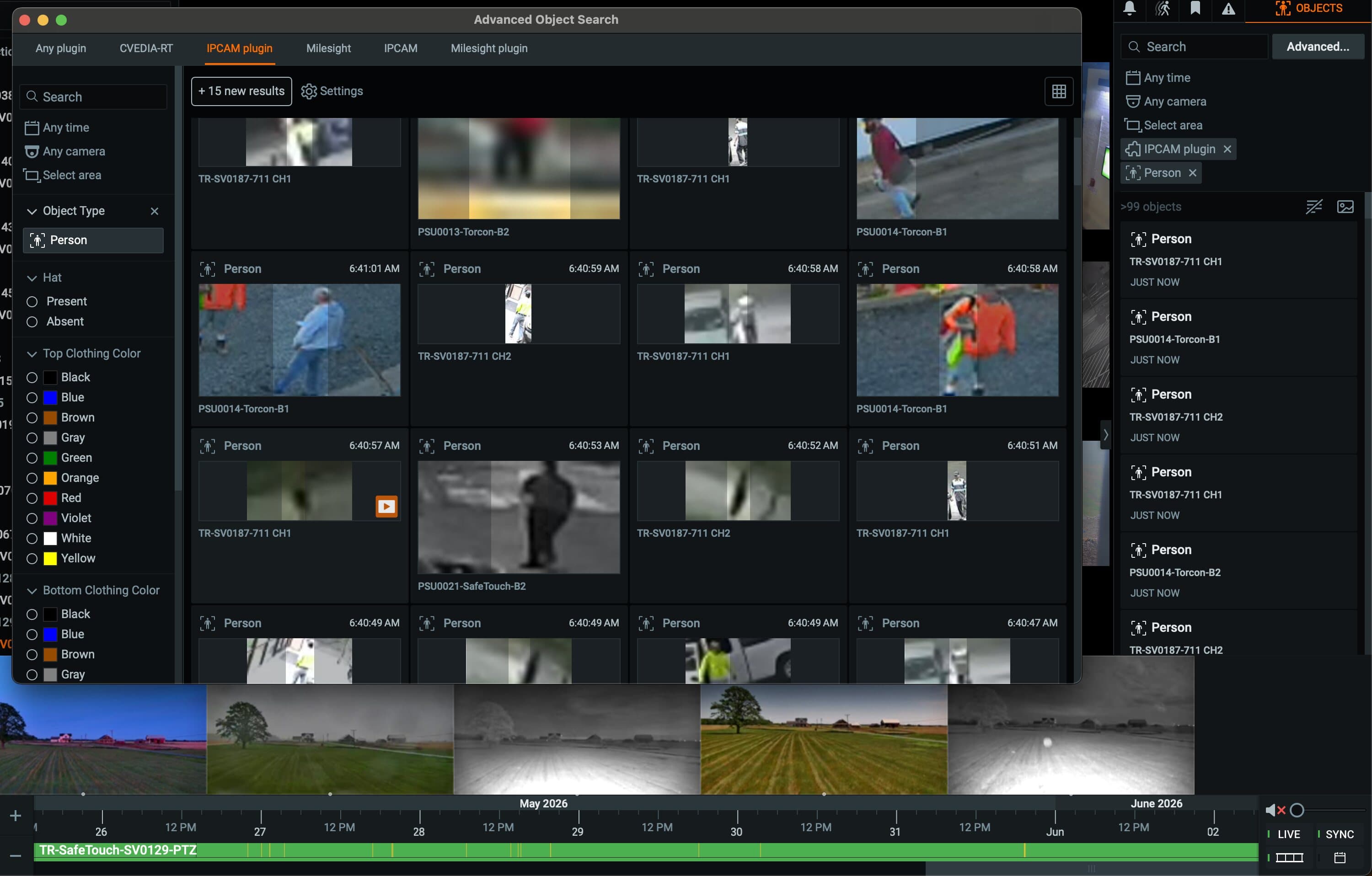Open 6:40:53 AM PSU0021-SafeTouch-B2 thumbnail
Screen dimensions: 1372x876
pyautogui.click(x=519, y=517)
